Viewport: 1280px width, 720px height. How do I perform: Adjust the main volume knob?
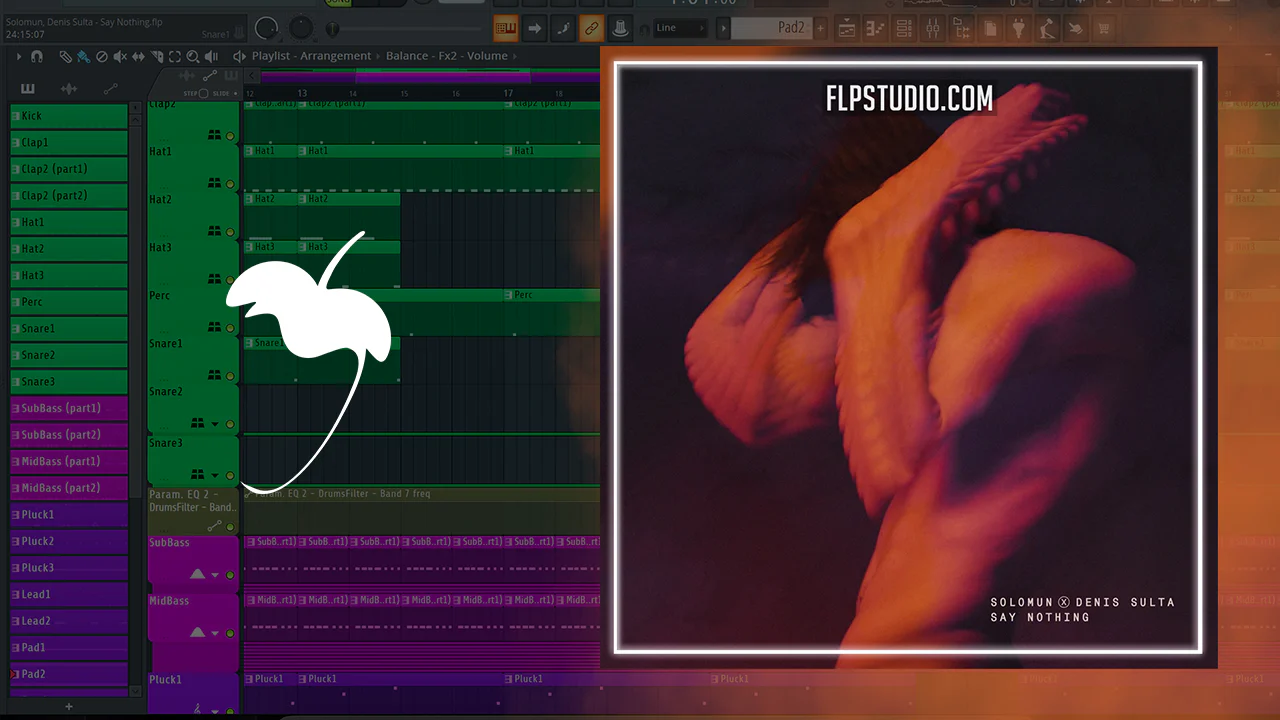(266, 28)
